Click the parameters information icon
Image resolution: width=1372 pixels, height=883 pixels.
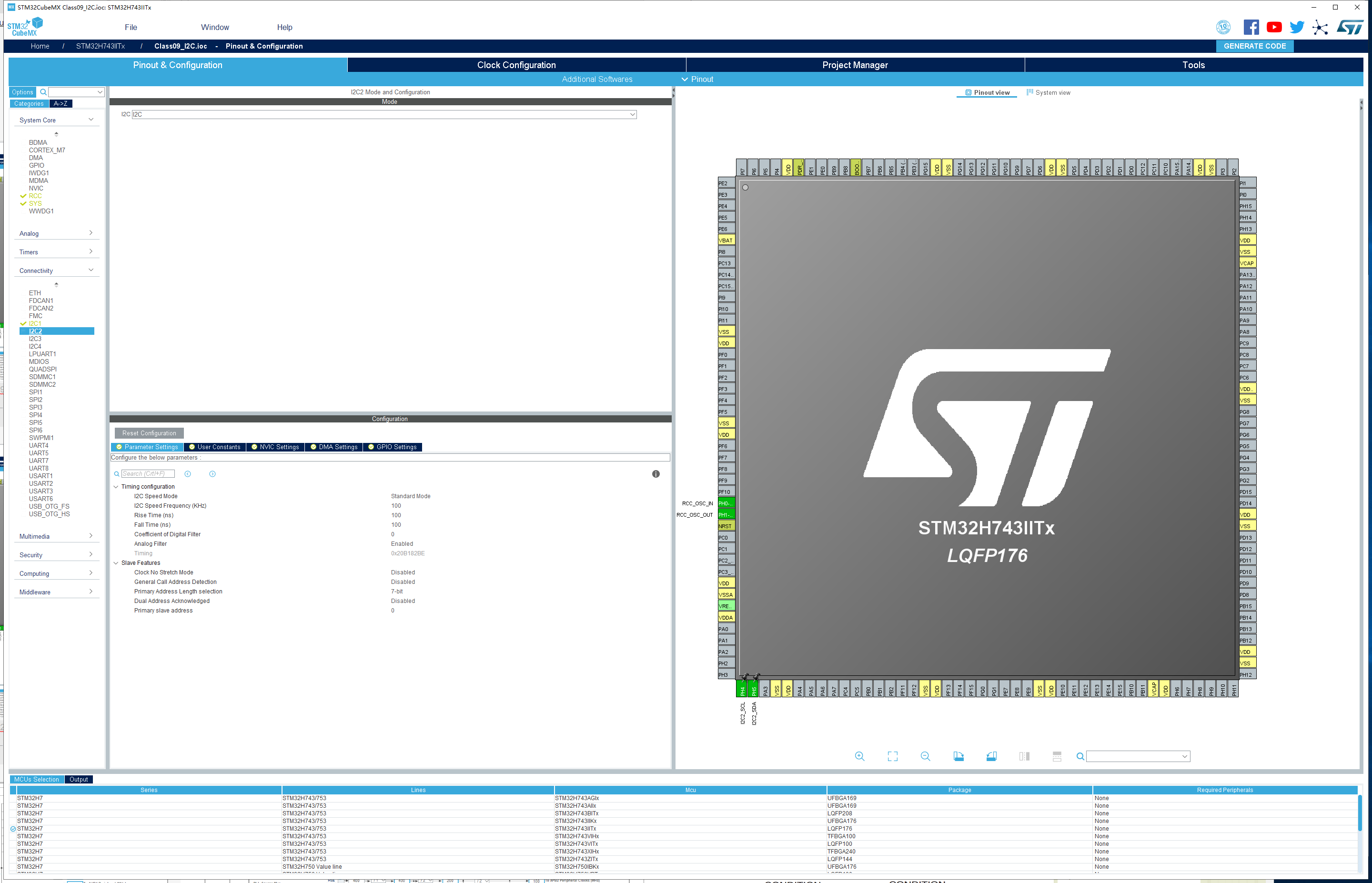[x=656, y=473]
